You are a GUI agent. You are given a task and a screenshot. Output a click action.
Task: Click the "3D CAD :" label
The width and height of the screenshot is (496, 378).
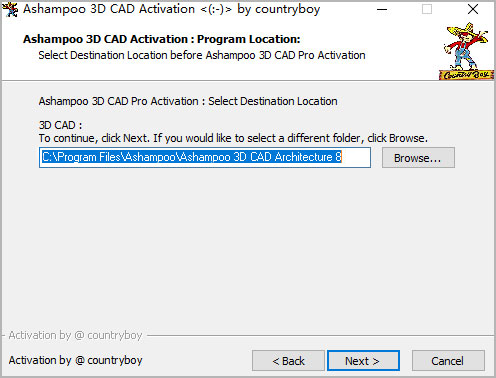pos(60,125)
